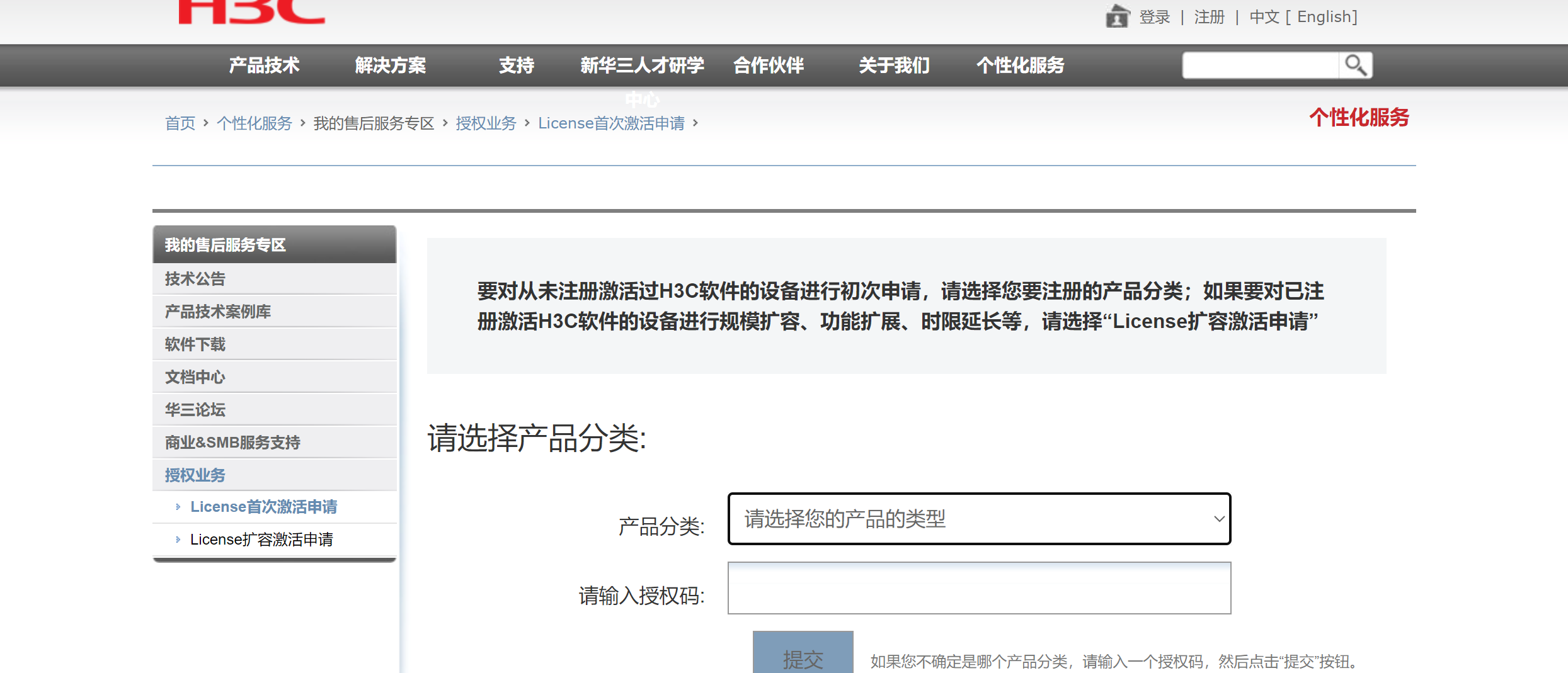The width and height of the screenshot is (1568, 673).
Task: Click 我的售后服务专区 sidebar header
Action: 274,244
